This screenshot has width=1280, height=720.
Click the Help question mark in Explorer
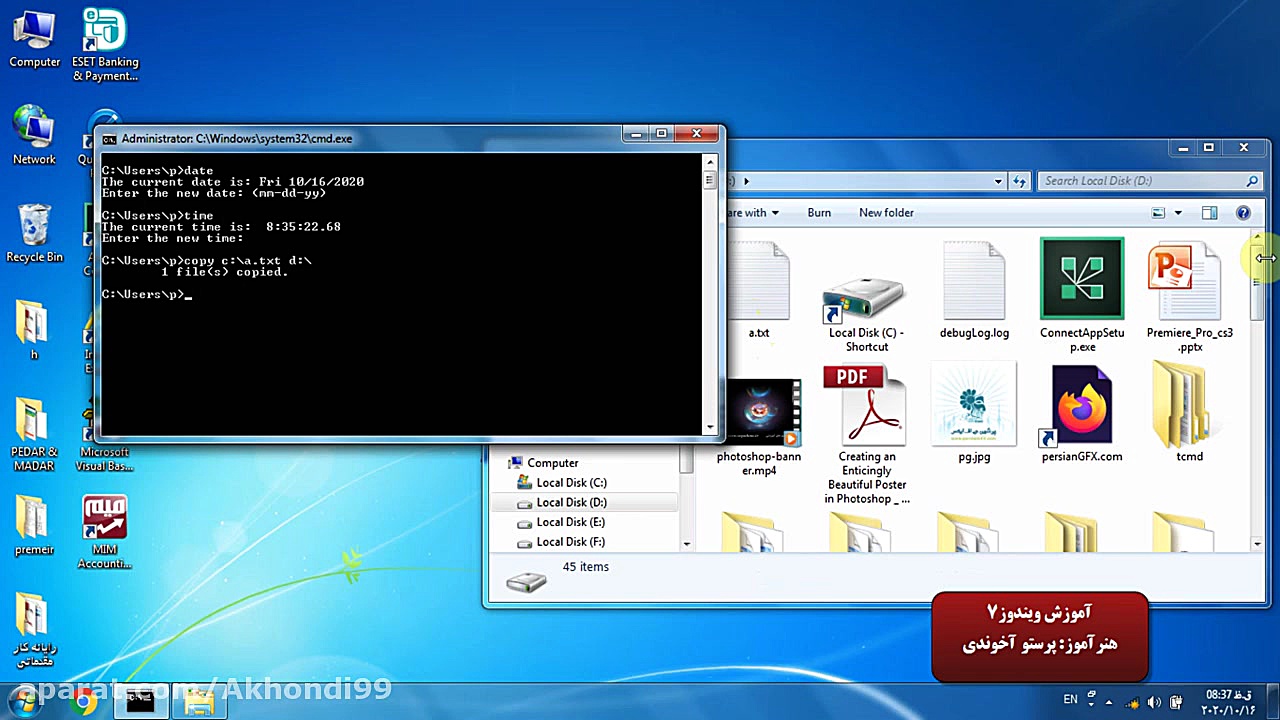pos(1243,212)
